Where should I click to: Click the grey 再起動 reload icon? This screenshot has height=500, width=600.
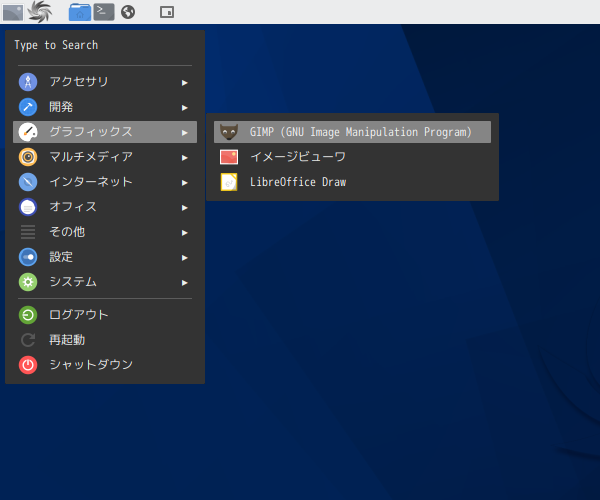[28, 340]
